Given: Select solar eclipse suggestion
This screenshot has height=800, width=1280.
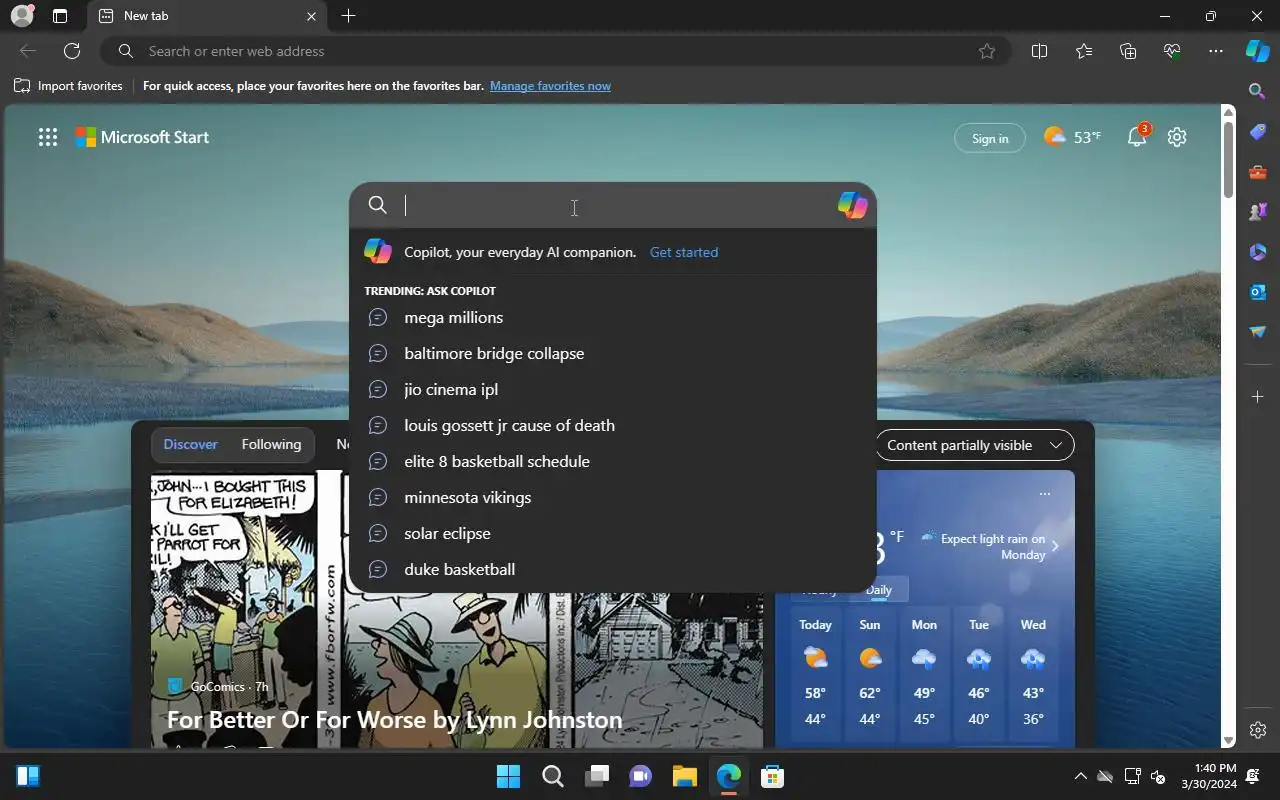Looking at the screenshot, I should click(x=612, y=533).
